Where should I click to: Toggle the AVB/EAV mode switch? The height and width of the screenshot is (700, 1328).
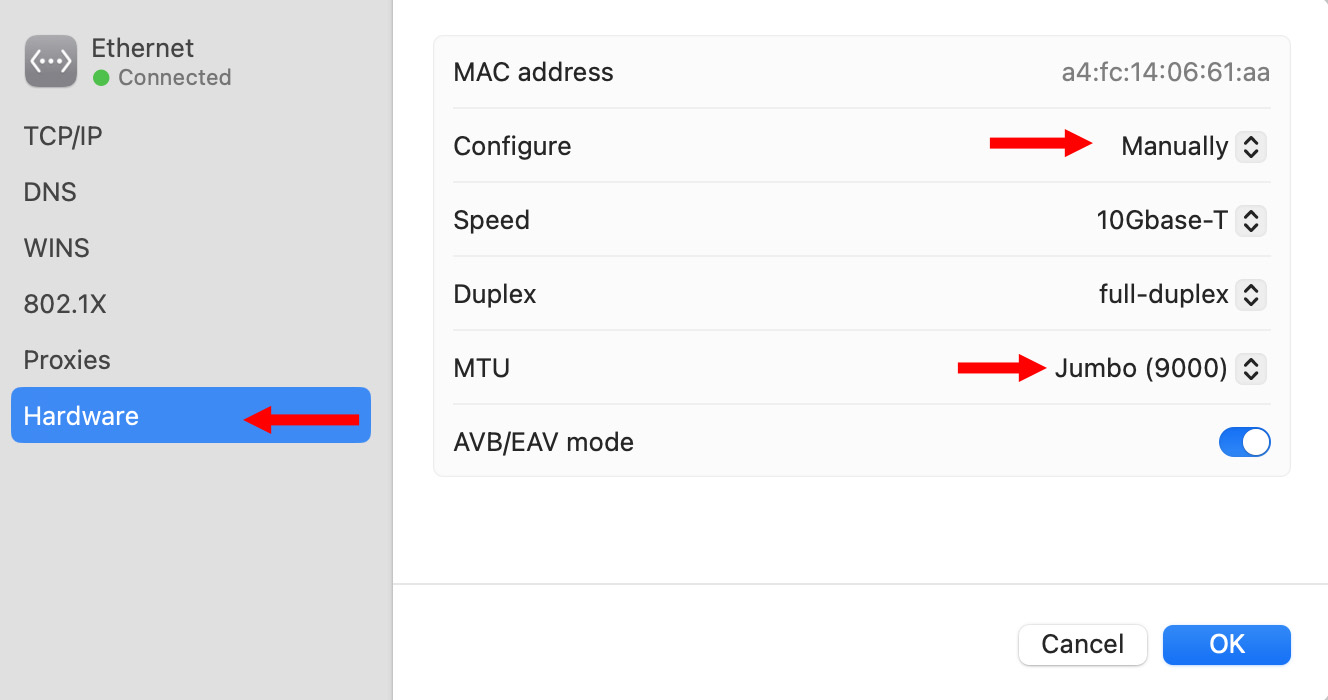tap(1244, 442)
